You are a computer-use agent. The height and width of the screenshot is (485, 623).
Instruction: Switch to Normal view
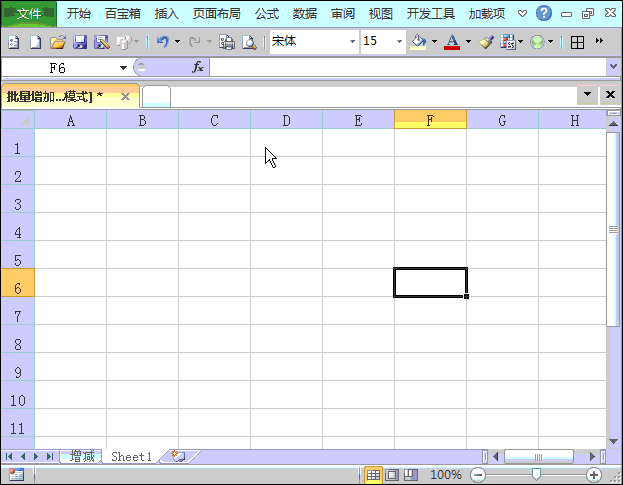click(373, 475)
